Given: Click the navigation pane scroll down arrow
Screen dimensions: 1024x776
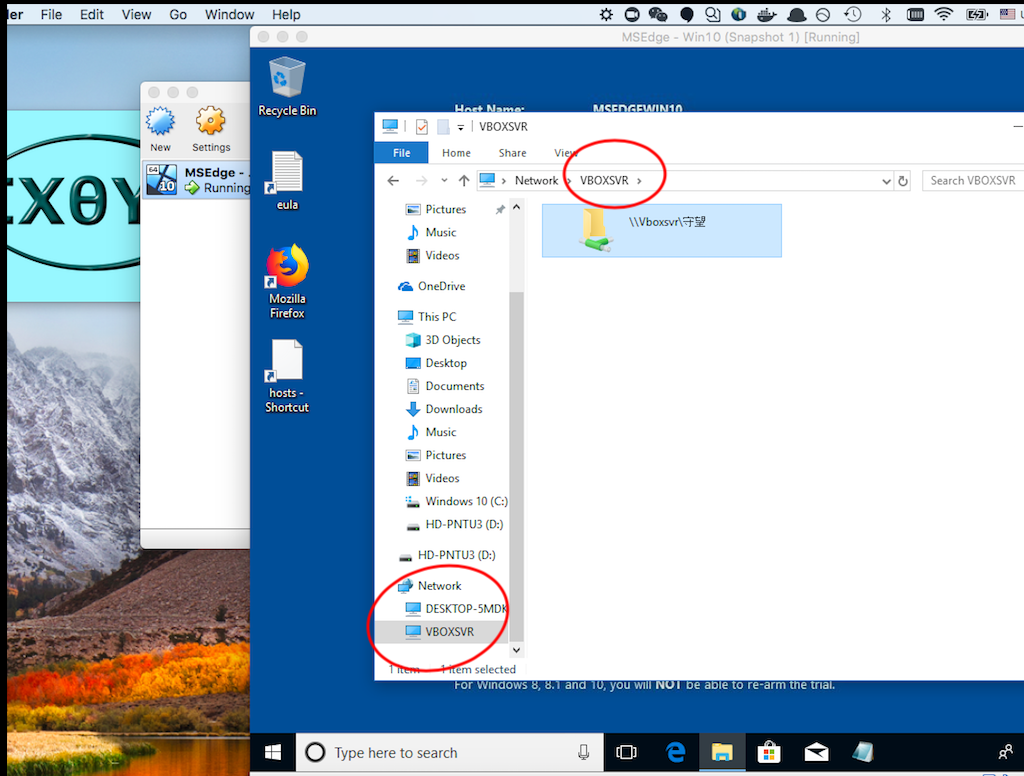Looking at the screenshot, I should 517,650.
